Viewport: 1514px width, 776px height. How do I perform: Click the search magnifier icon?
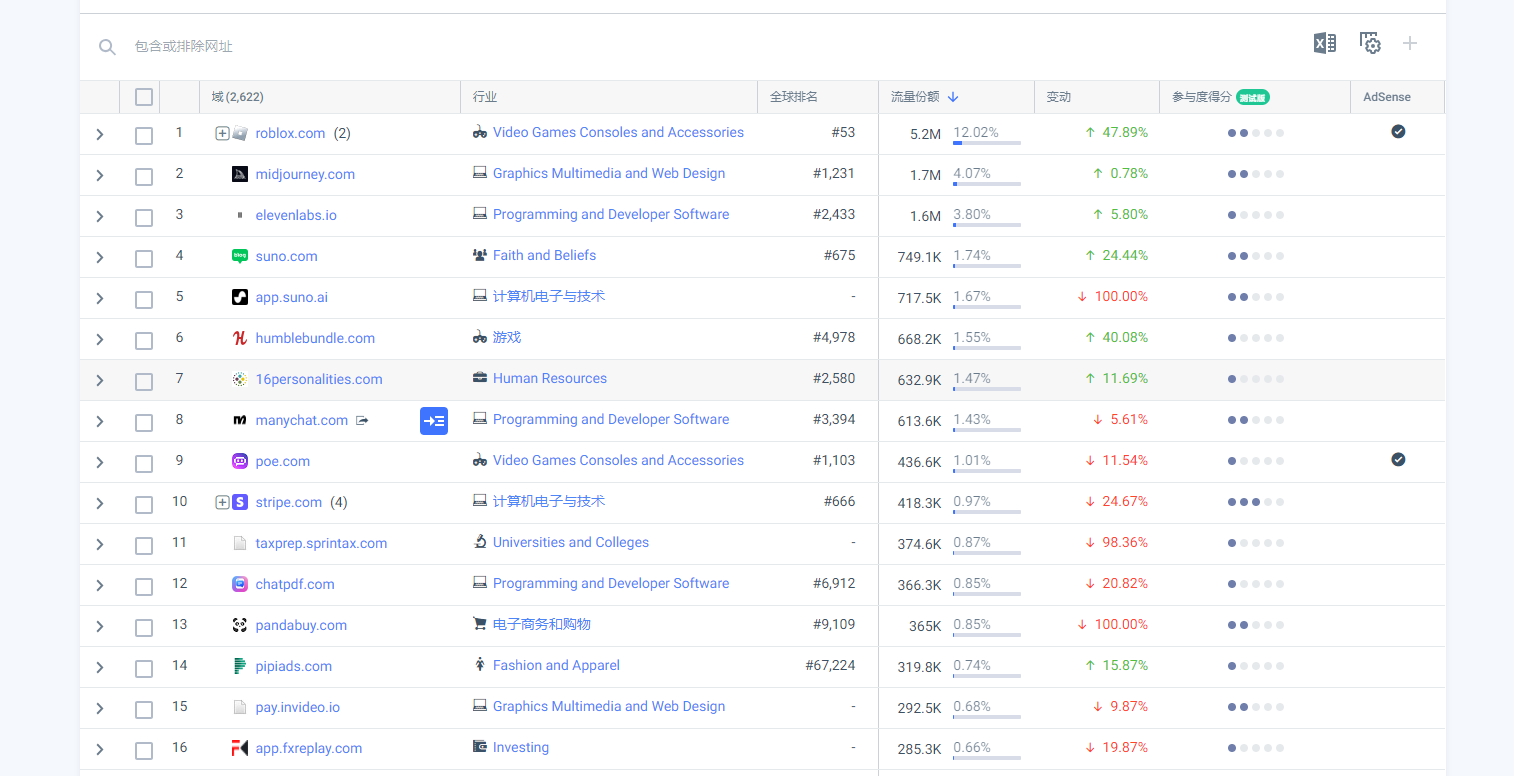click(107, 47)
